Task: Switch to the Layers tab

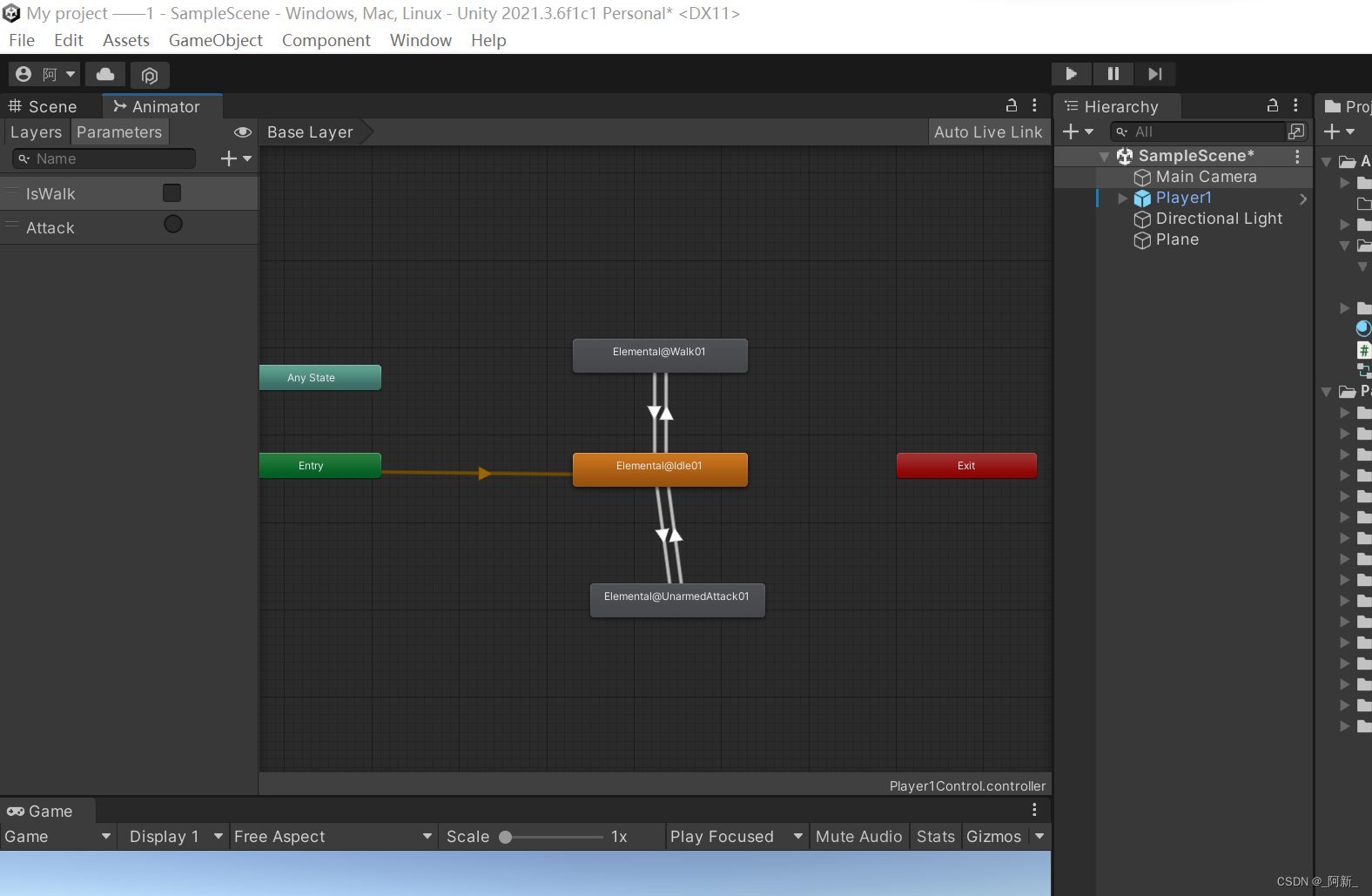Action: (36, 132)
